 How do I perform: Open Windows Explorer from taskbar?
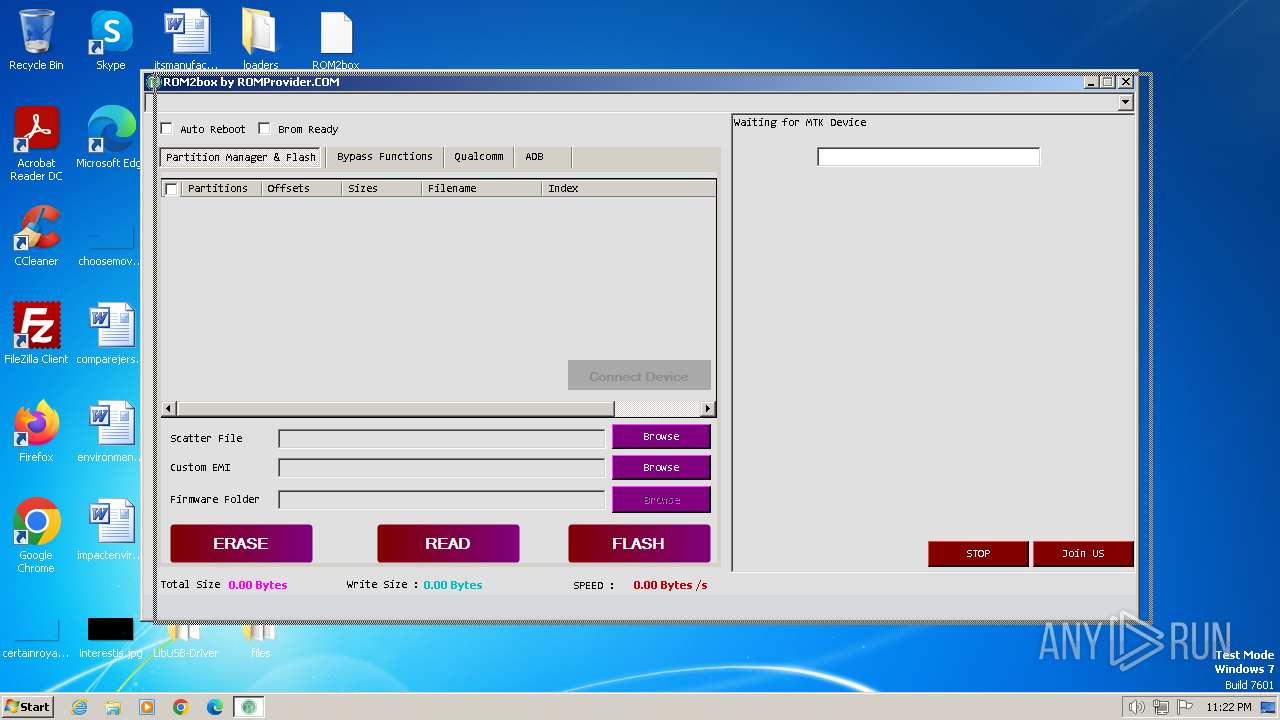click(x=113, y=707)
